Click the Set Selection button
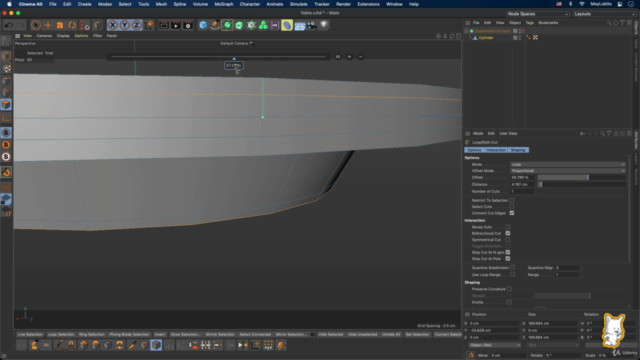 point(417,335)
